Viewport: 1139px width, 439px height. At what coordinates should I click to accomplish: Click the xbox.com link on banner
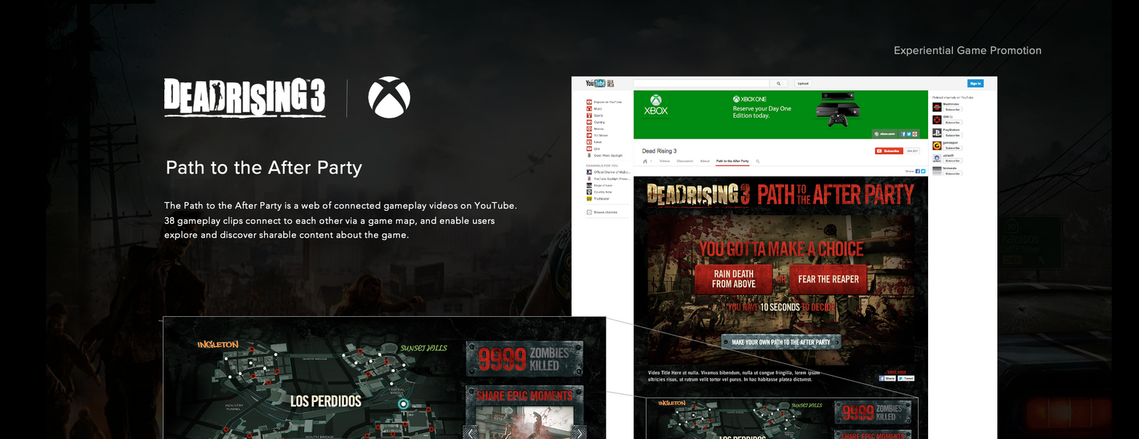point(885,134)
